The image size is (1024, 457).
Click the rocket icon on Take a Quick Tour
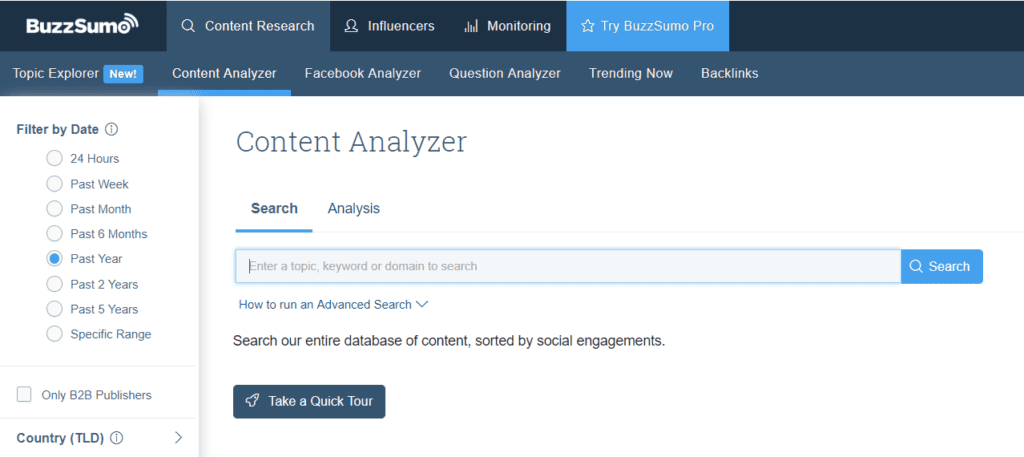click(252, 401)
